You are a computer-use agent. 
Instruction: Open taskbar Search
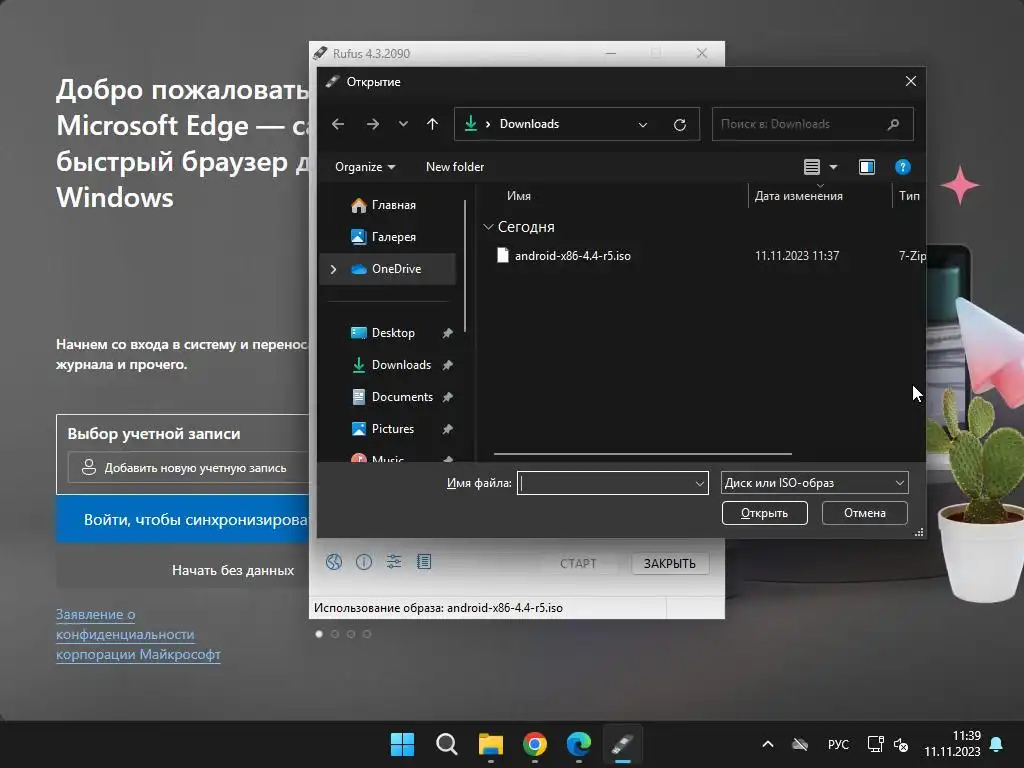(447, 744)
